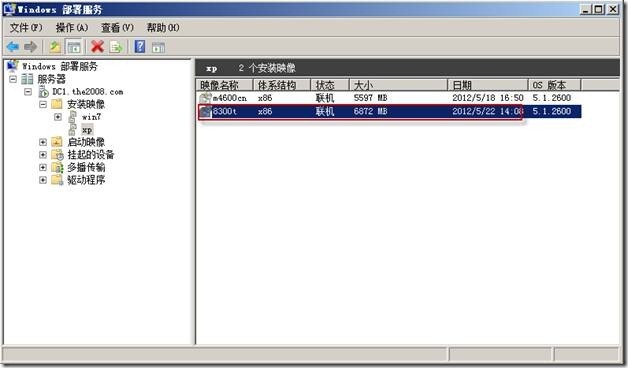Sort by 映像名称 column header

(225, 85)
